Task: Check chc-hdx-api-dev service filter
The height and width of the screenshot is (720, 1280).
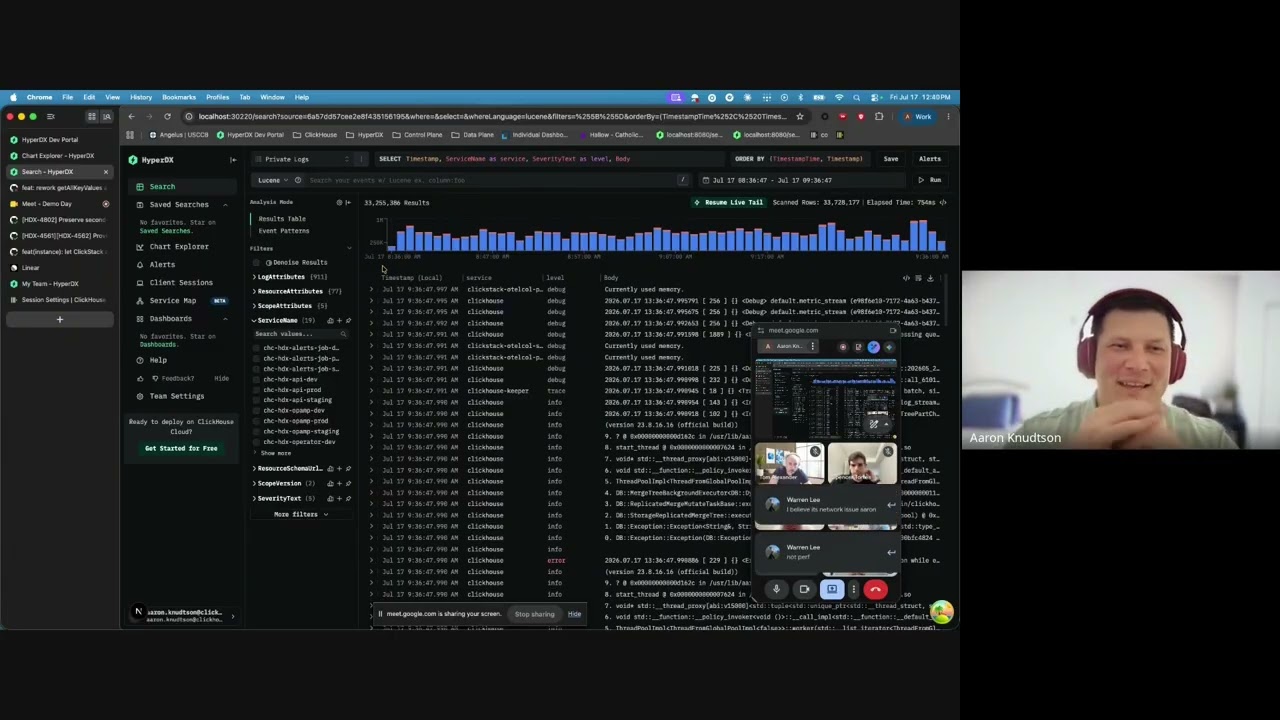Action: tap(257, 379)
